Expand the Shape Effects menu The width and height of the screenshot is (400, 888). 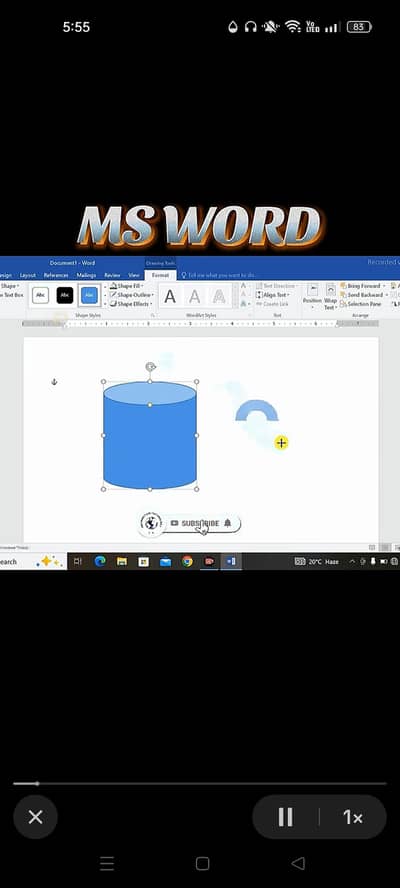(131, 304)
